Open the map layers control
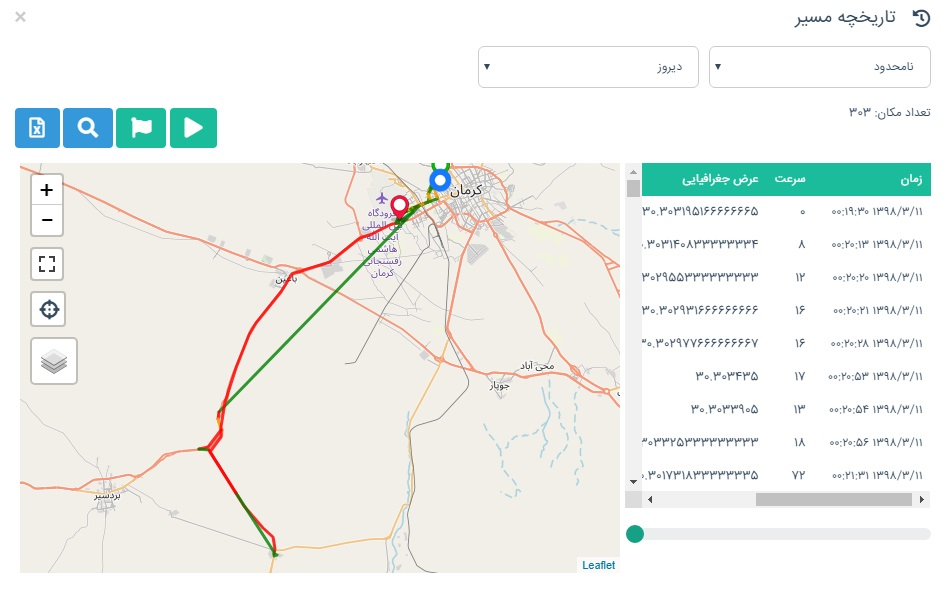This screenshot has height=597, width=947. pyautogui.click(x=53, y=361)
